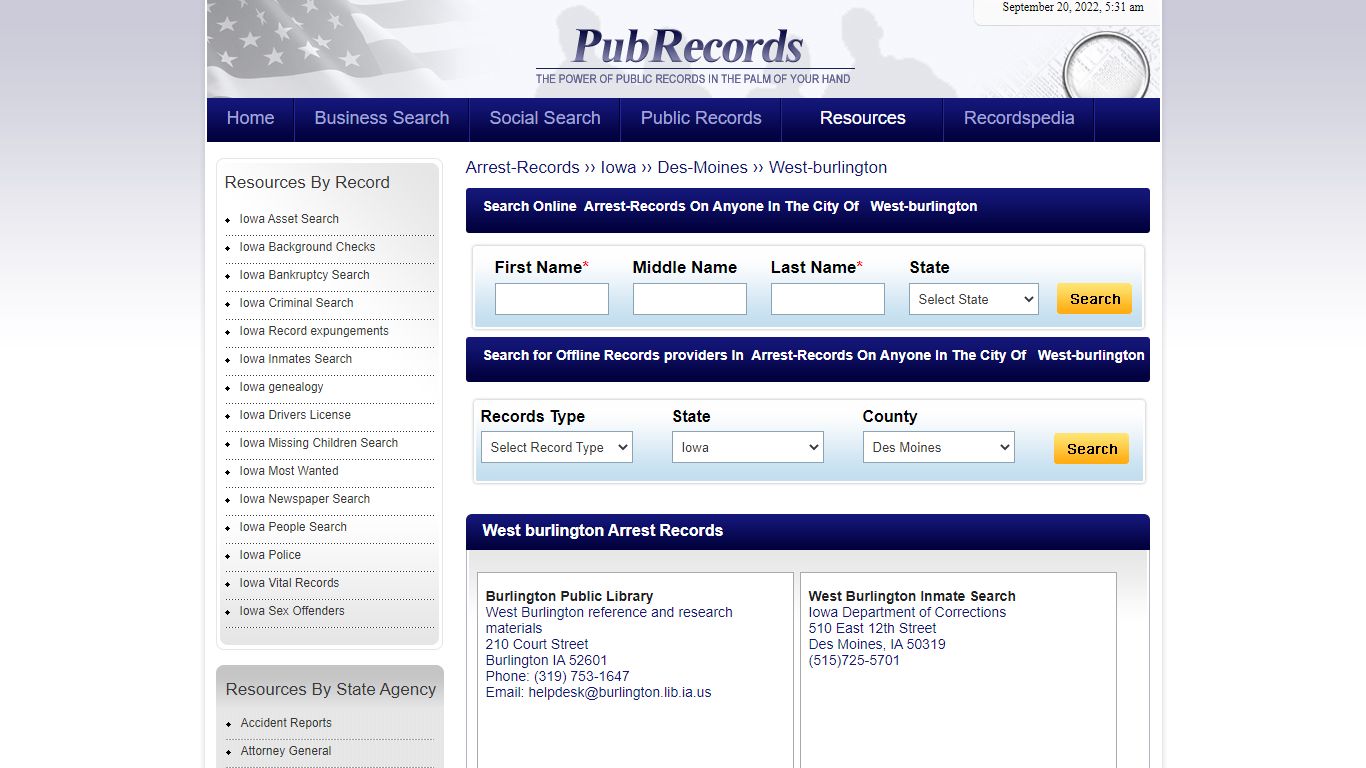Open Attorney General under State Agency
The height and width of the screenshot is (768, 1366).
tap(286, 751)
